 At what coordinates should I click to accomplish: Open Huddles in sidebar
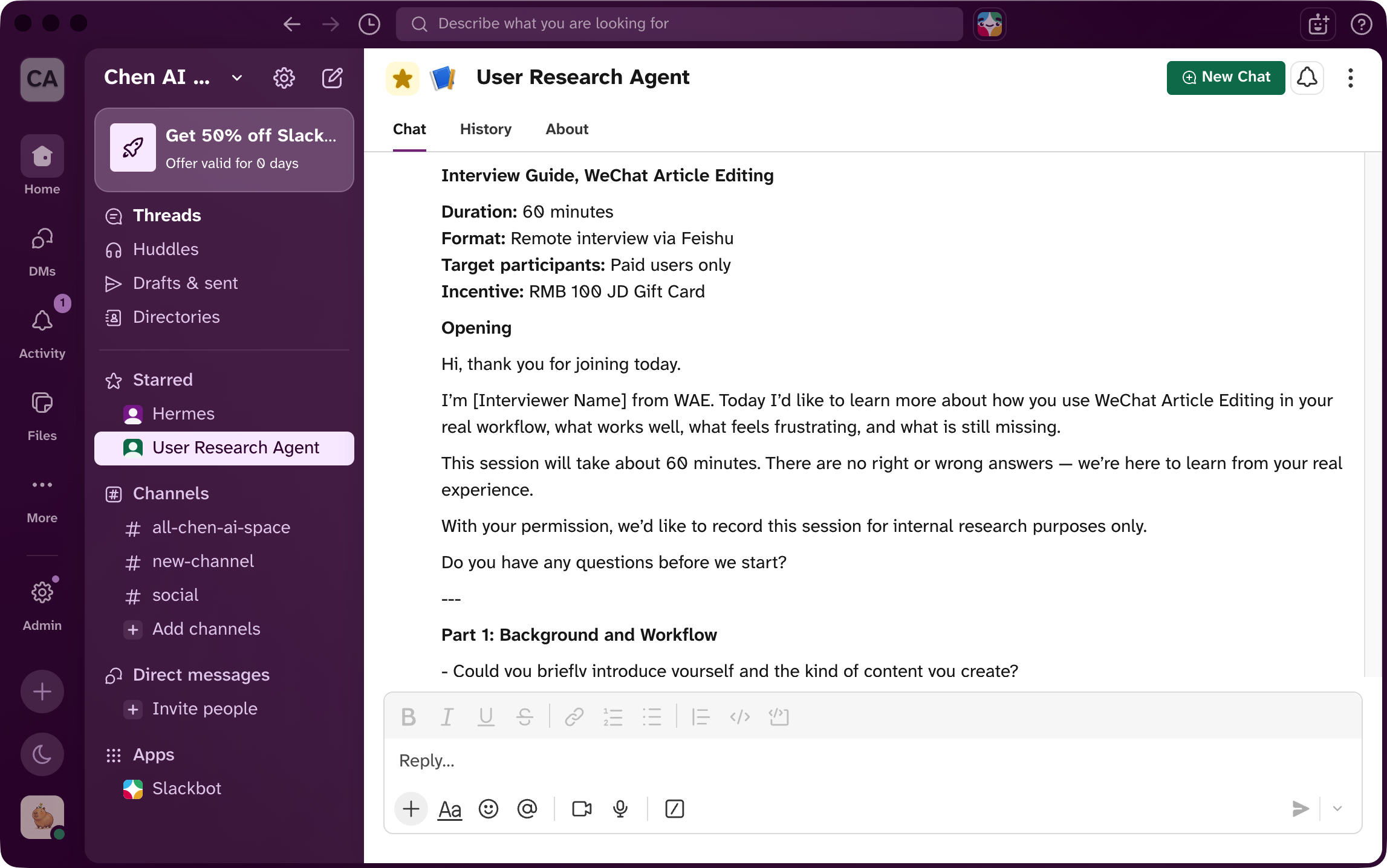(224, 250)
